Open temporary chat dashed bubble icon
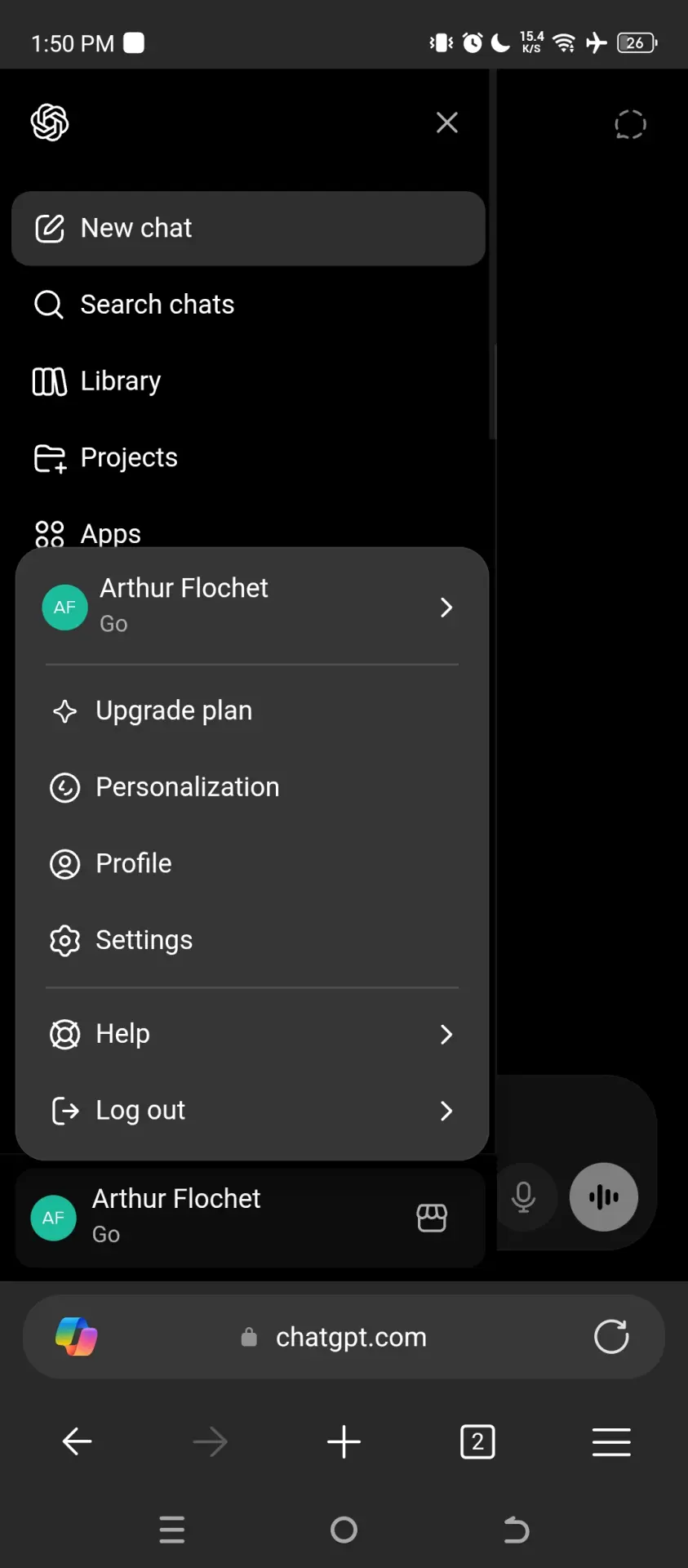688x1568 pixels. (630, 124)
